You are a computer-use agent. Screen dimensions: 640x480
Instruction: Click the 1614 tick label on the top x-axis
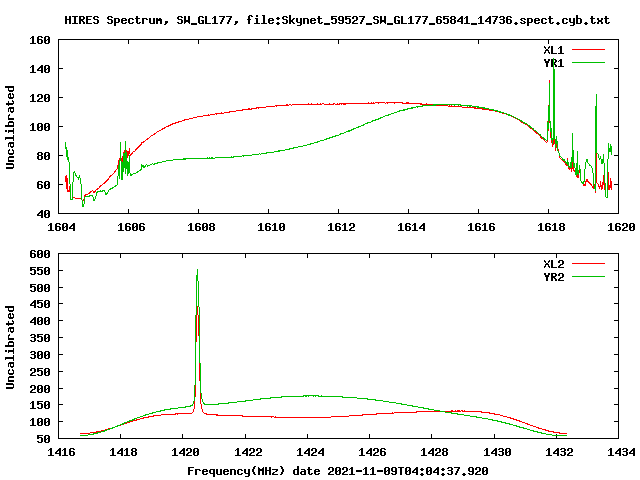411,227
